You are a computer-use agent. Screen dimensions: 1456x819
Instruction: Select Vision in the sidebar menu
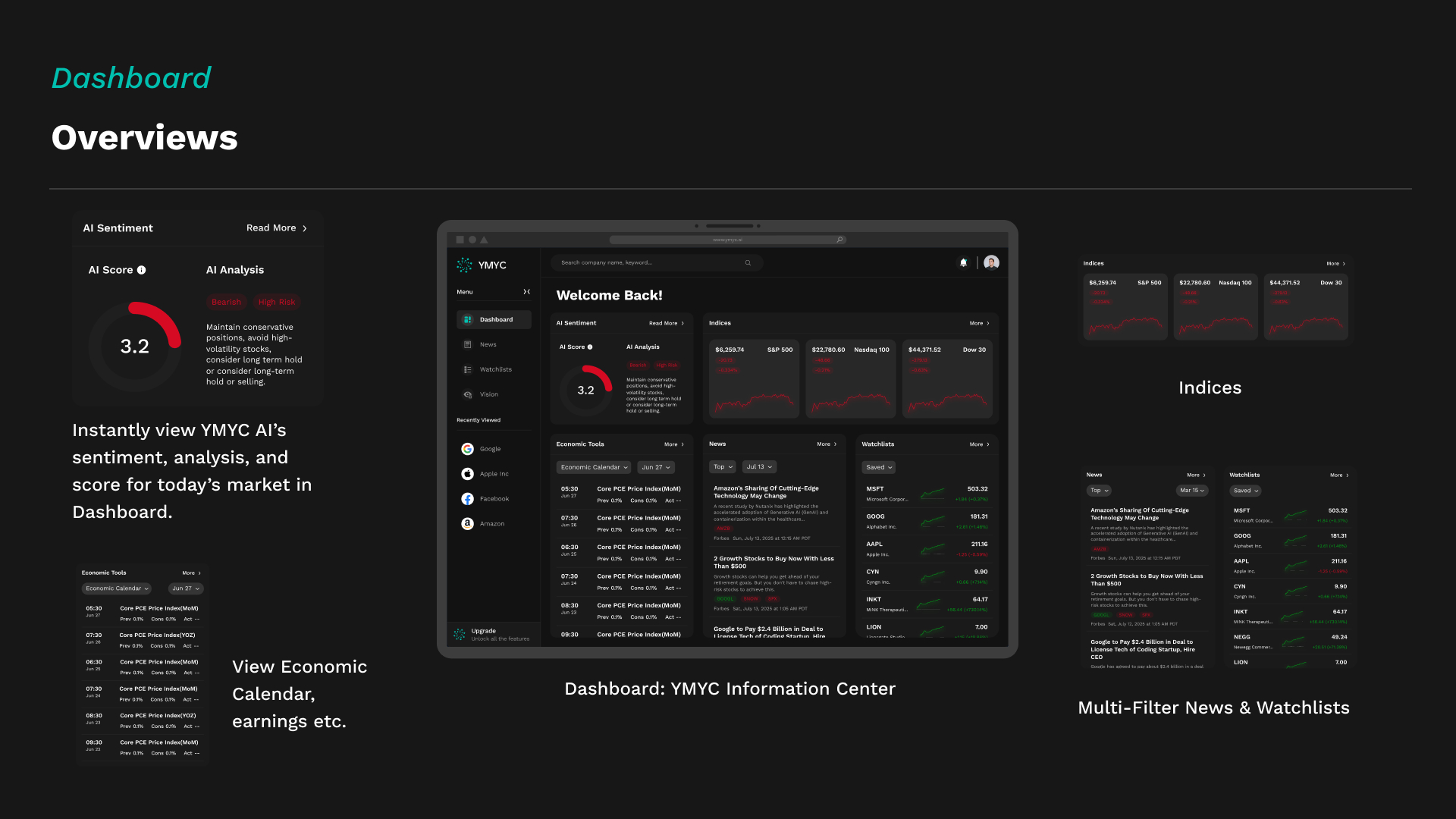[x=488, y=394]
